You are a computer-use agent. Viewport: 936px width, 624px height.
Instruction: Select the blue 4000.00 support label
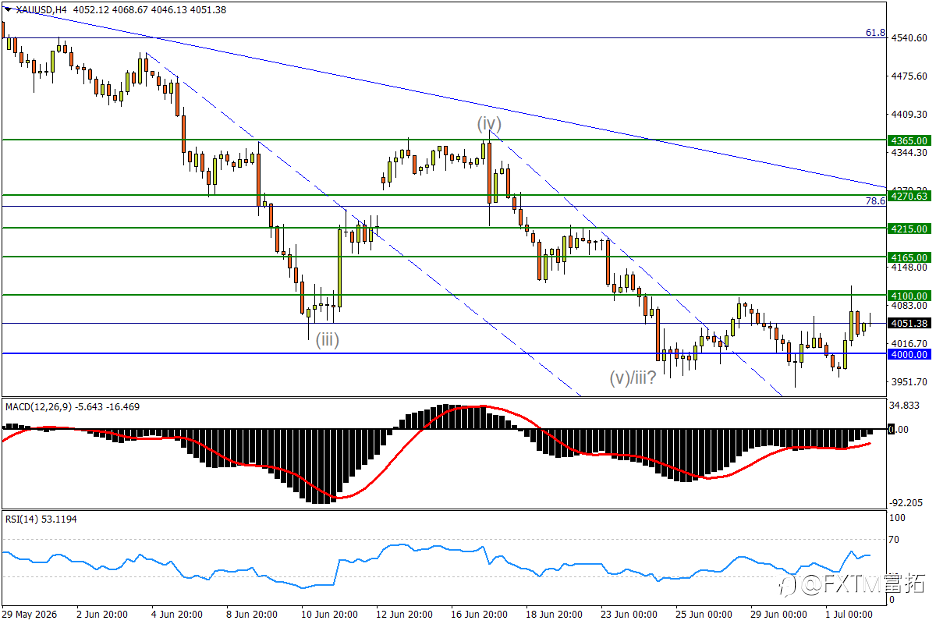[x=910, y=354]
